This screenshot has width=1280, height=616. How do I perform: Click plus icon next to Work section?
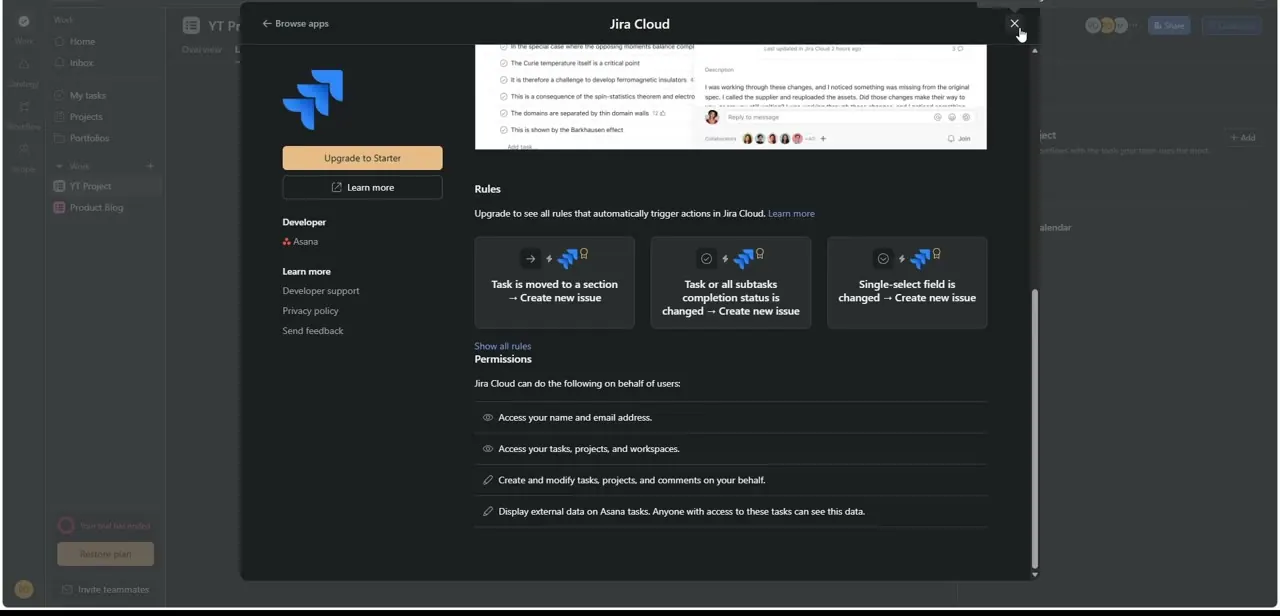coord(150,166)
